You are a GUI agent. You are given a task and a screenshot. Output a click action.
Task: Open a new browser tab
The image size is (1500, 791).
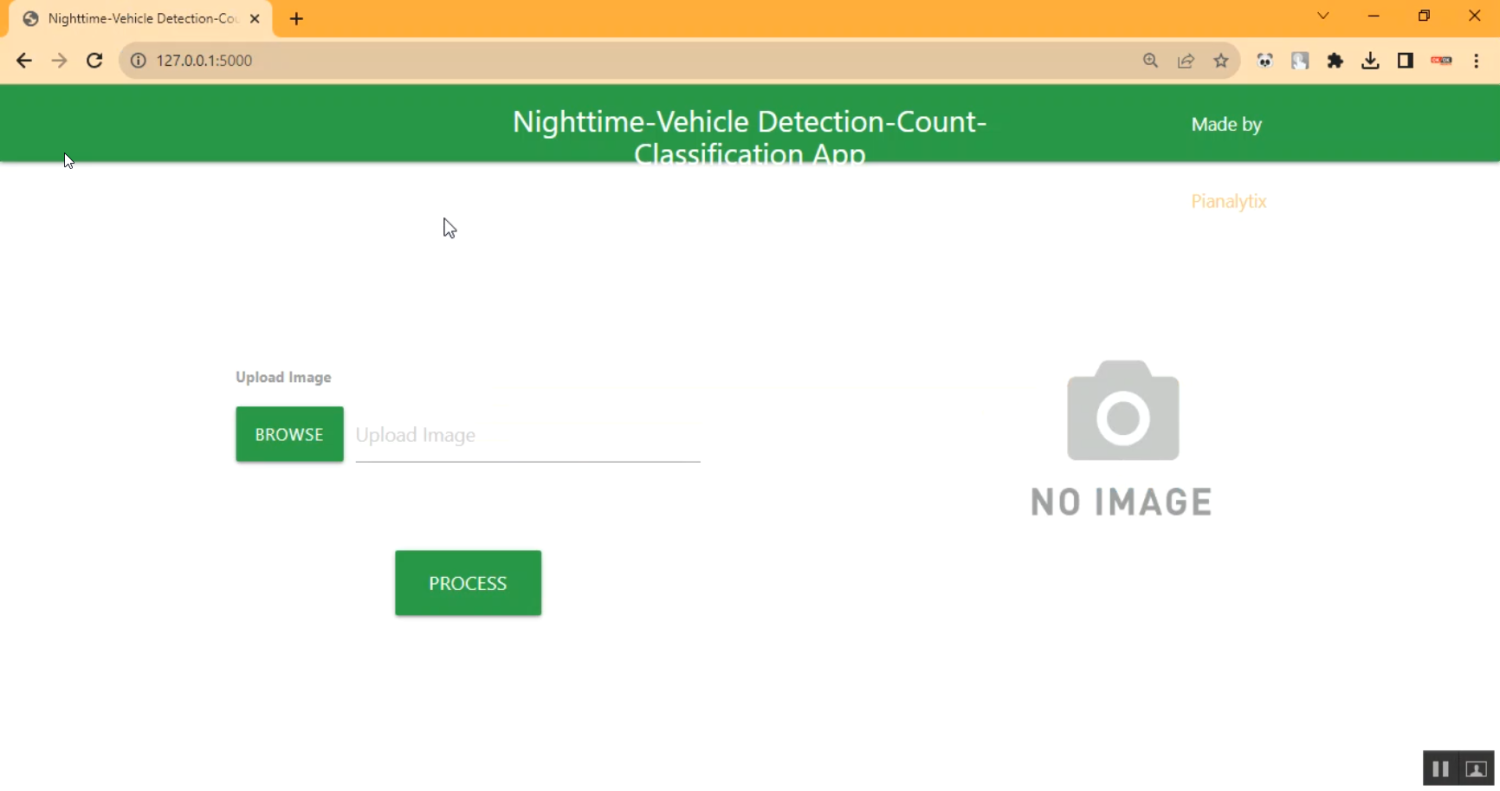296,19
